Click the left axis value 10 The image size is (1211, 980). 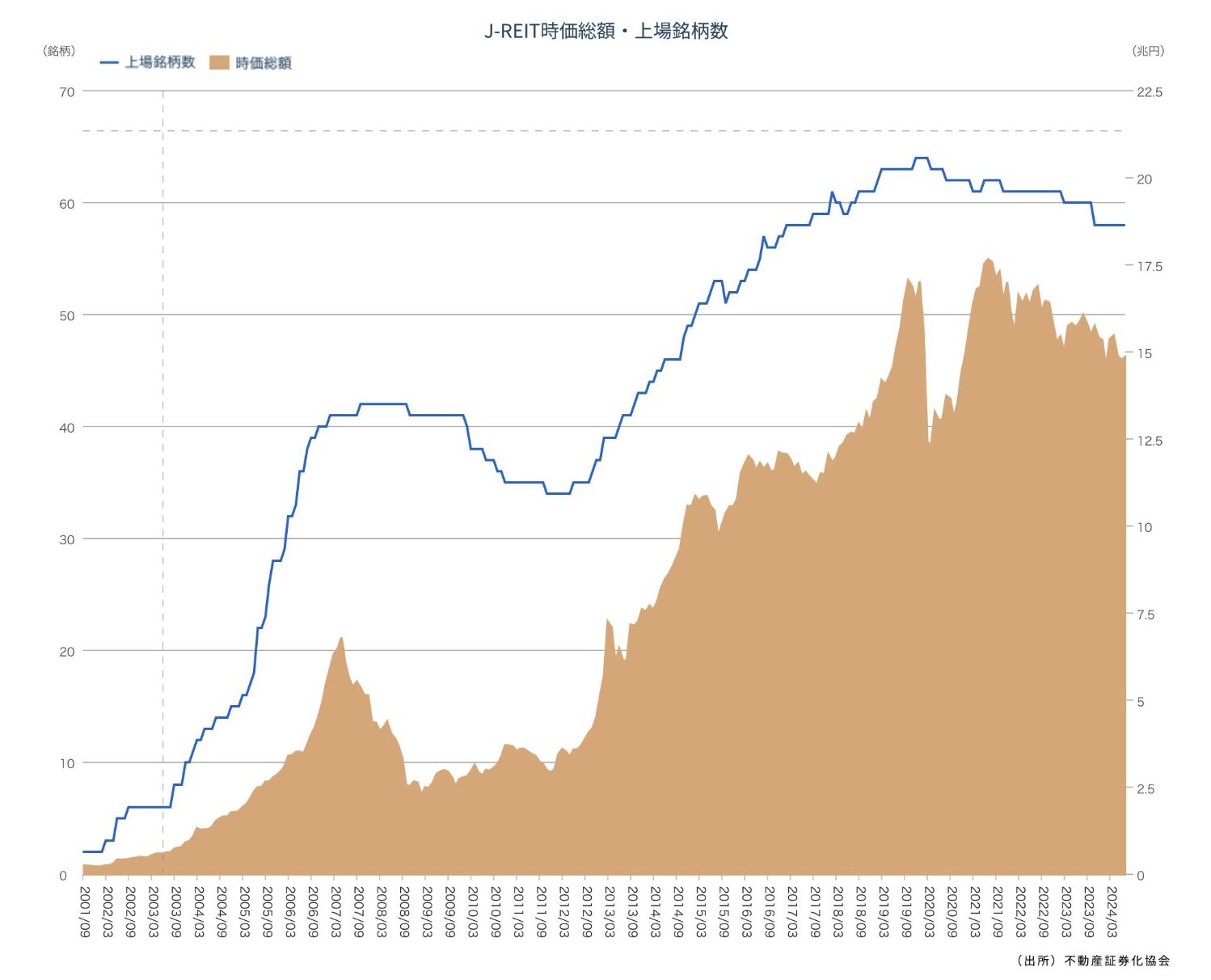click(x=66, y=763)
